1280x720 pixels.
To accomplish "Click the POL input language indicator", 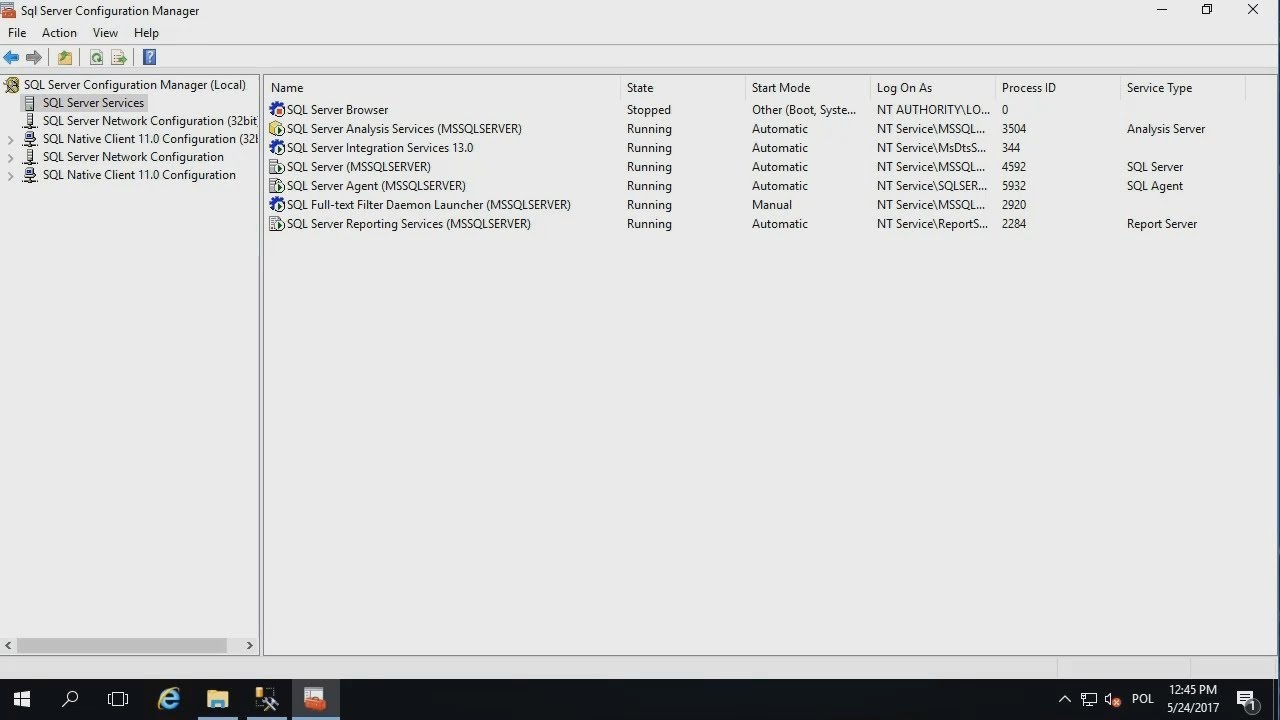I will pos(1143,699).
